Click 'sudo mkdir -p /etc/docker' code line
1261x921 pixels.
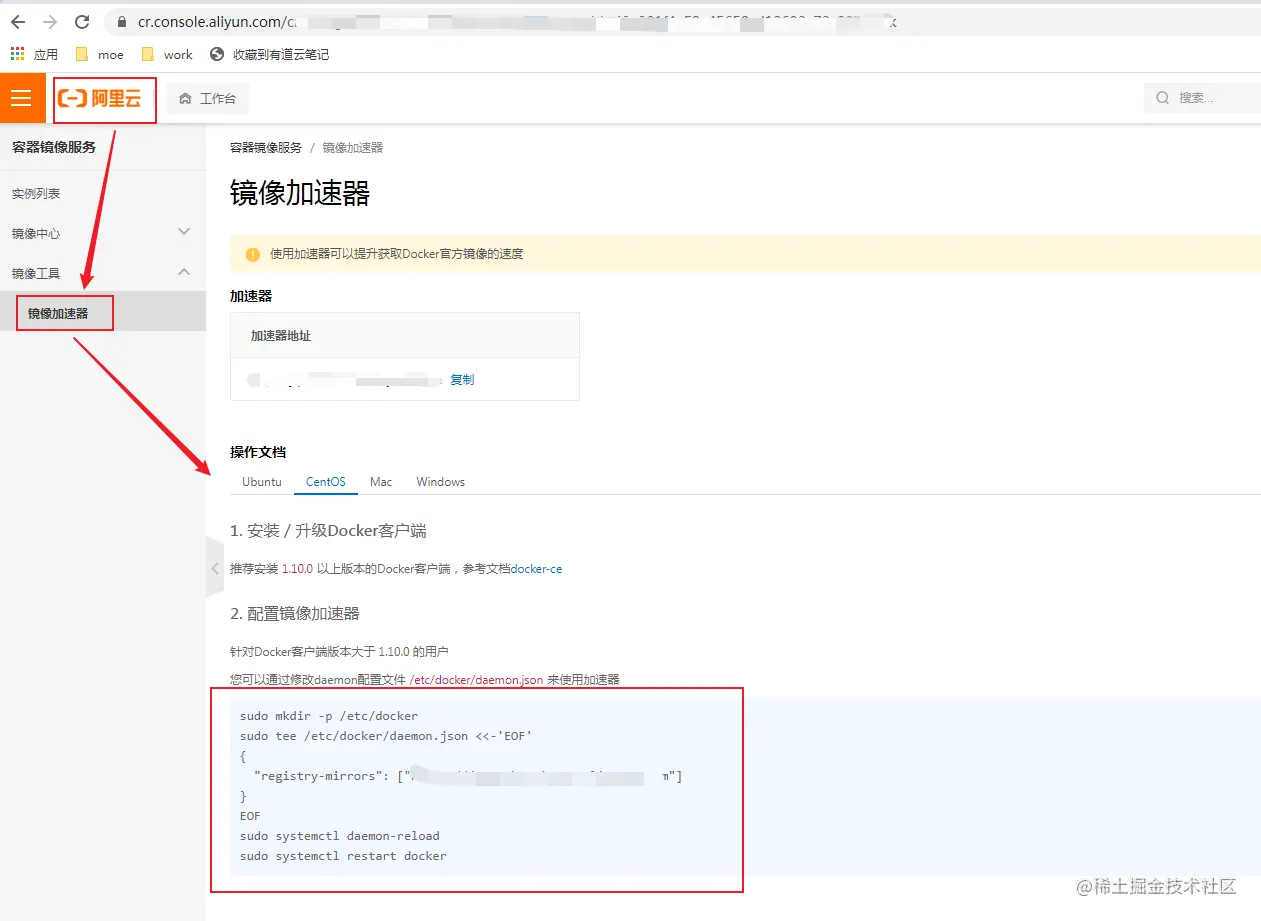point(329,716)
